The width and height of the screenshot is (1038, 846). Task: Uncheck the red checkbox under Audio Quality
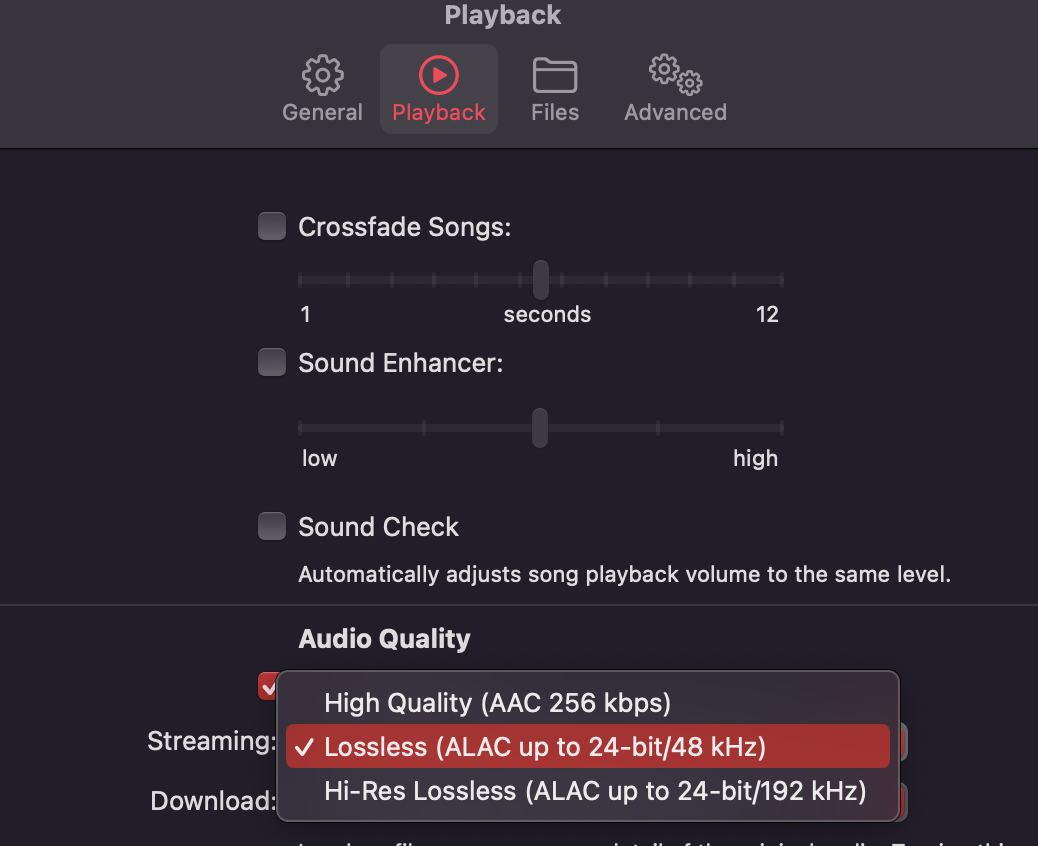coord(267,686)
